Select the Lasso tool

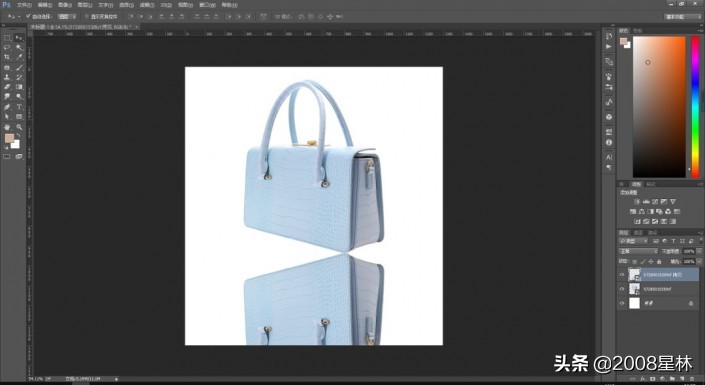pyautogui.click(x=7, y=48)
